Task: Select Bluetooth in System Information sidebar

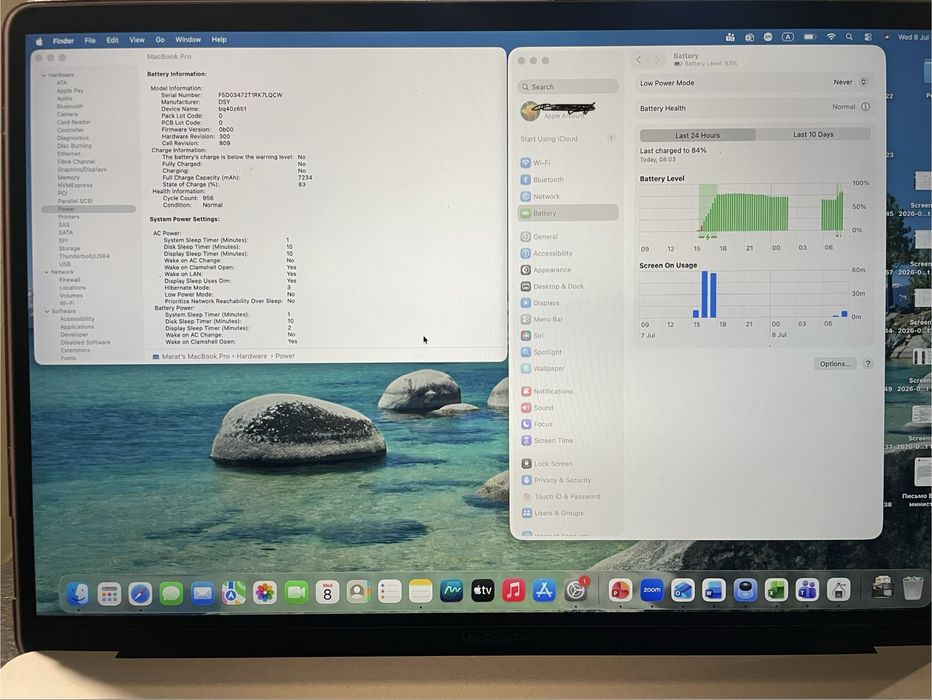Action: 70,106
